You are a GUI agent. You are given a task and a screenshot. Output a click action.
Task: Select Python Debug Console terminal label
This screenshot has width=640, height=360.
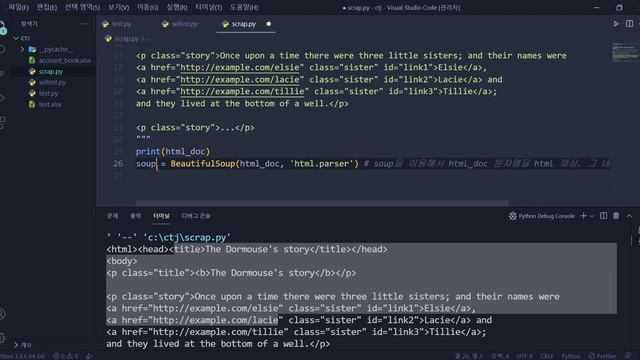542,216
